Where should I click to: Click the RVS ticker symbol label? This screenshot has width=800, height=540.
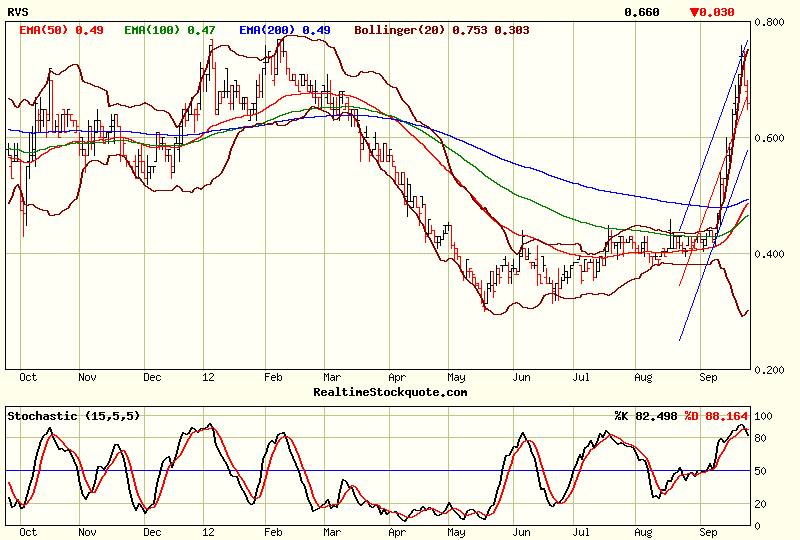18,12
